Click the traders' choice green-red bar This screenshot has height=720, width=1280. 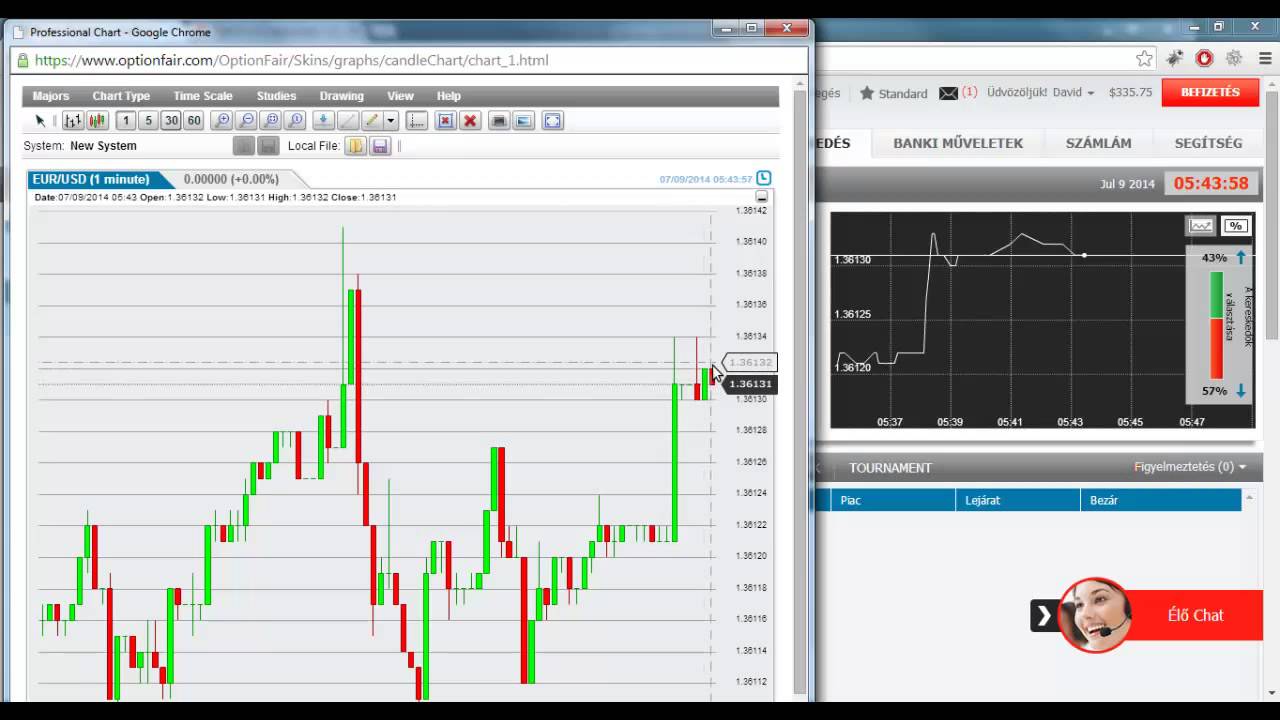(x=1217, y=325)
